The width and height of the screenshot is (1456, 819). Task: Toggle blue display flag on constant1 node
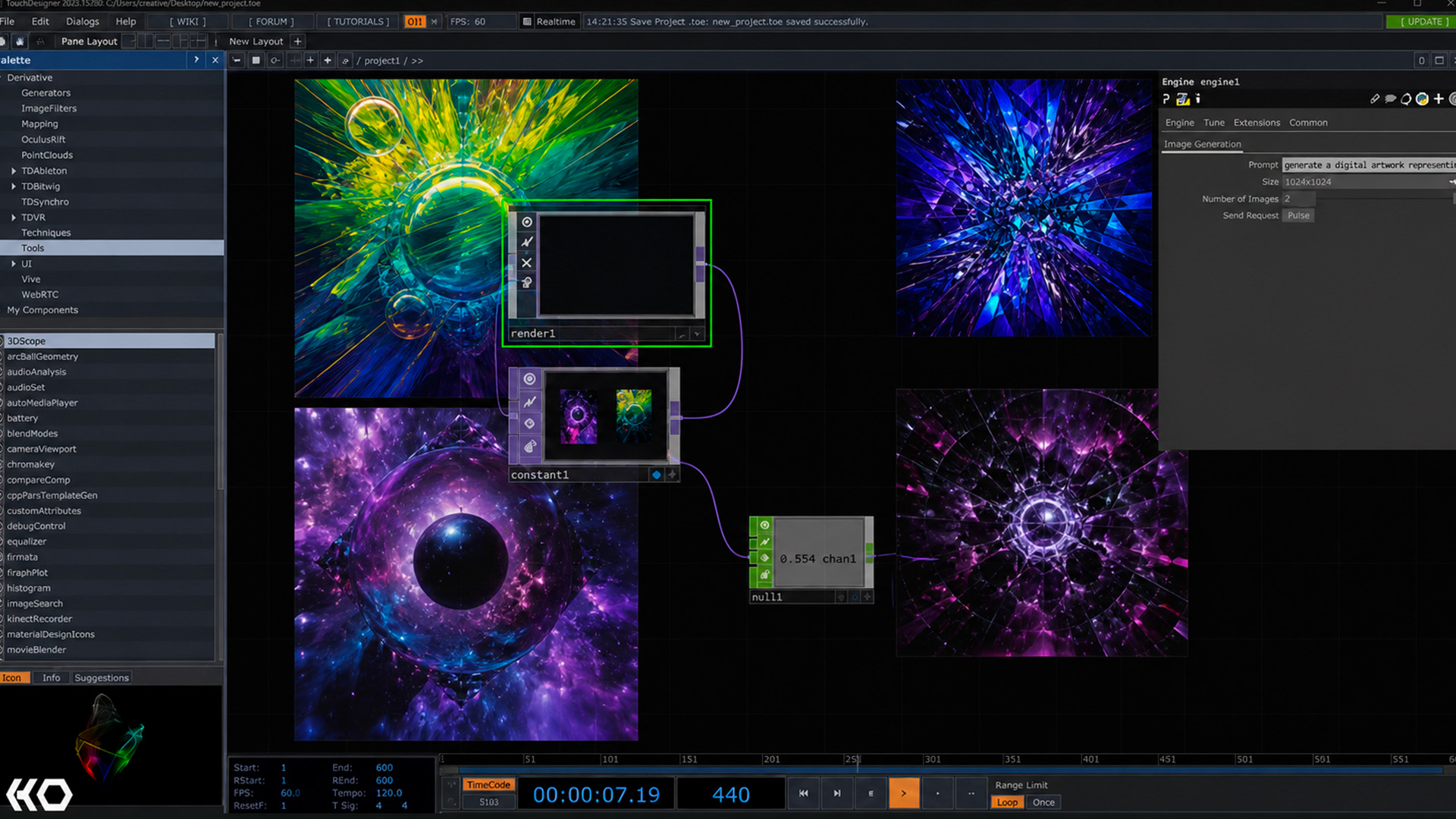coord(657,475)
